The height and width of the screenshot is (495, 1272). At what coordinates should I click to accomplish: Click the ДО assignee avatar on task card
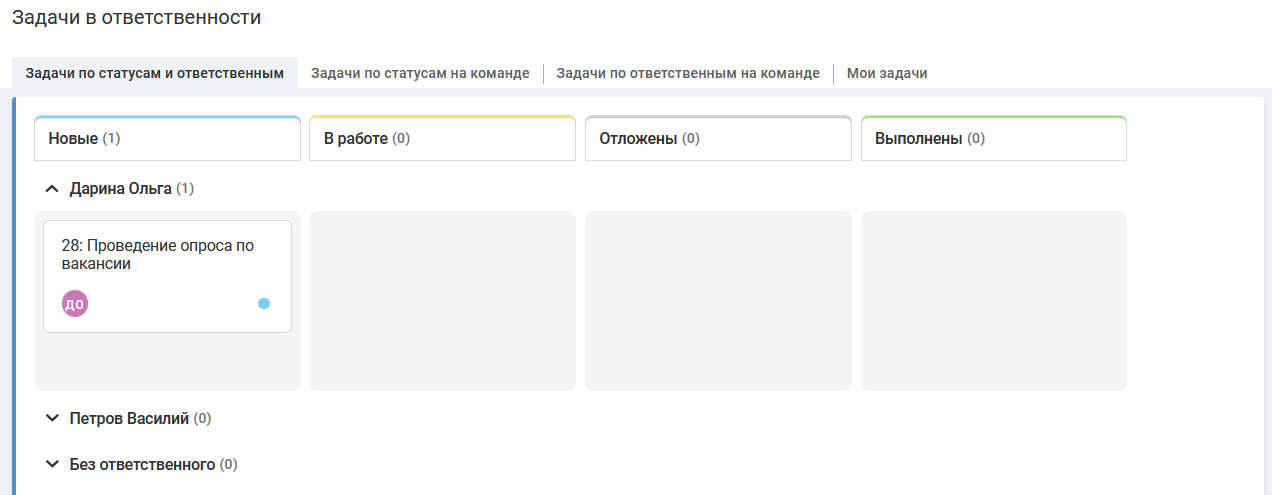point(75,304)
